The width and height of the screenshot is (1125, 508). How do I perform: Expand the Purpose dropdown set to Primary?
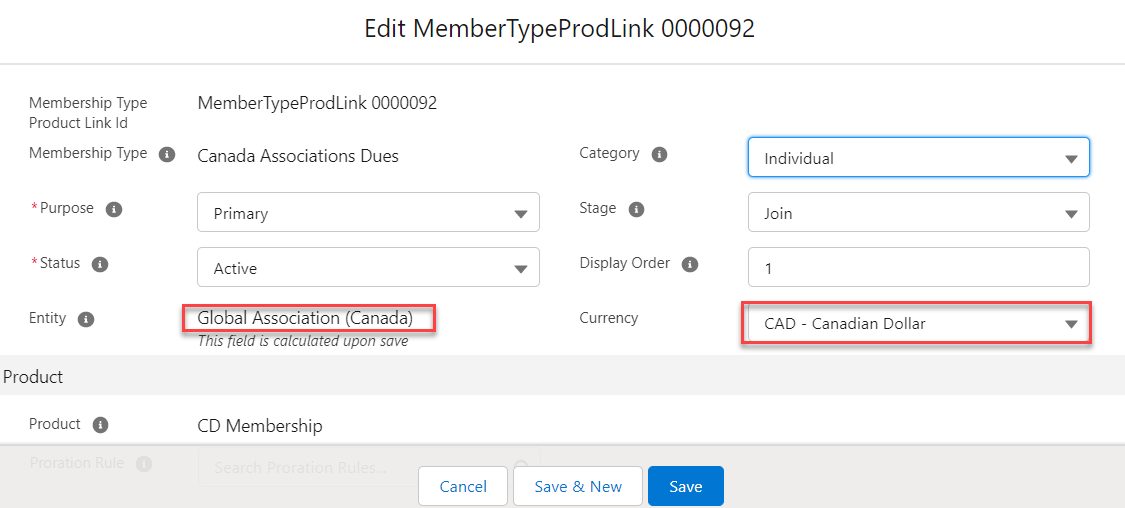tap(368, 213)
